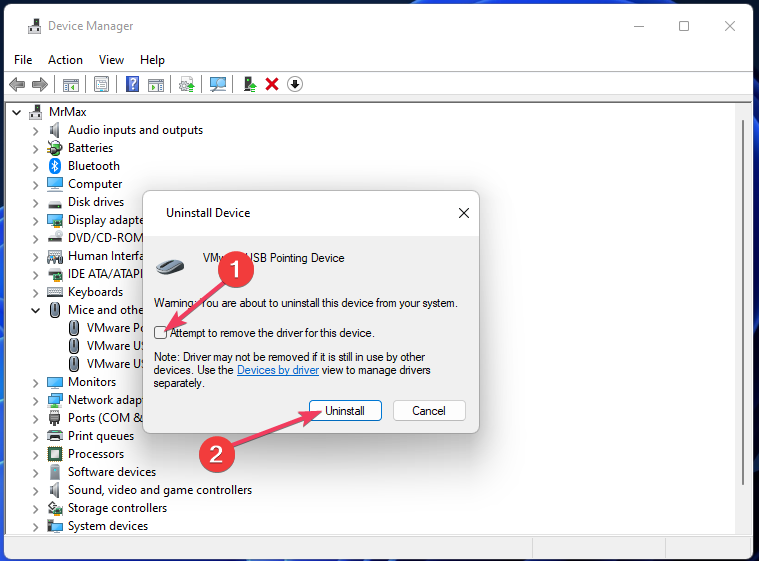This screenshot has width=759, height=561.
Task: Collapse Mice and other pointing devices
Action: click(35, 310)
